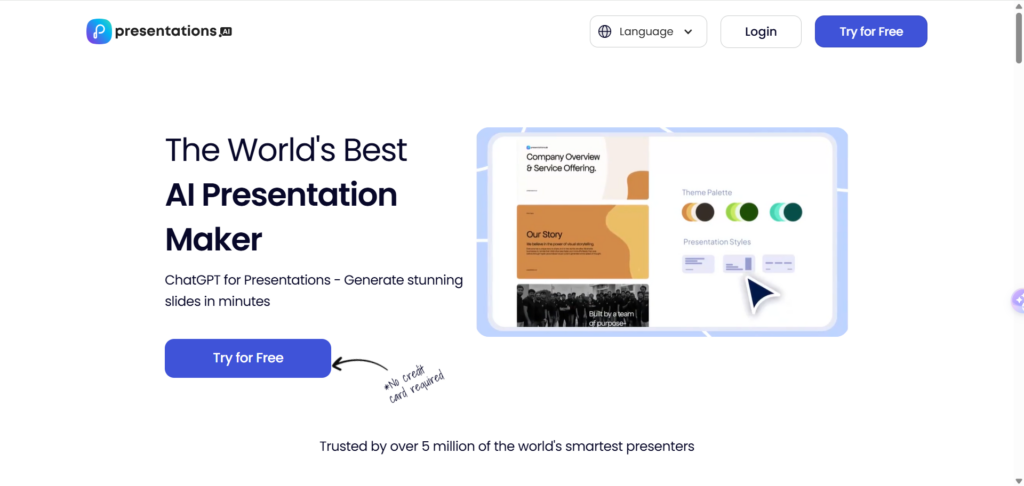Open the Language selector menu

coord(648,32)
